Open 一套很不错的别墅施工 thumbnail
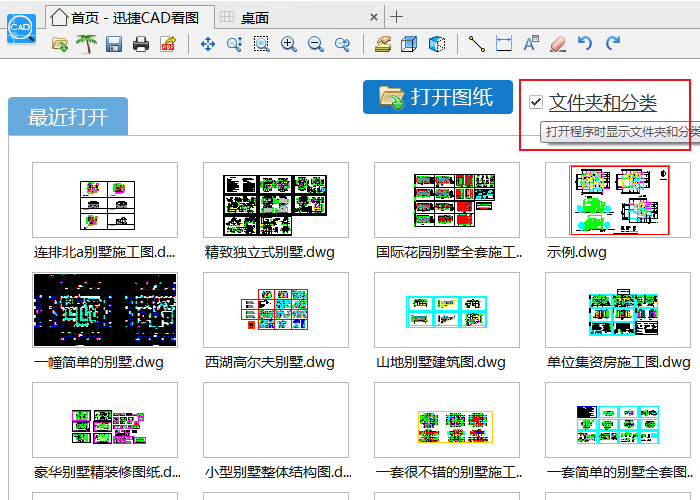Image resolution: width=700 pixels, height=500 pixels. 447,420
